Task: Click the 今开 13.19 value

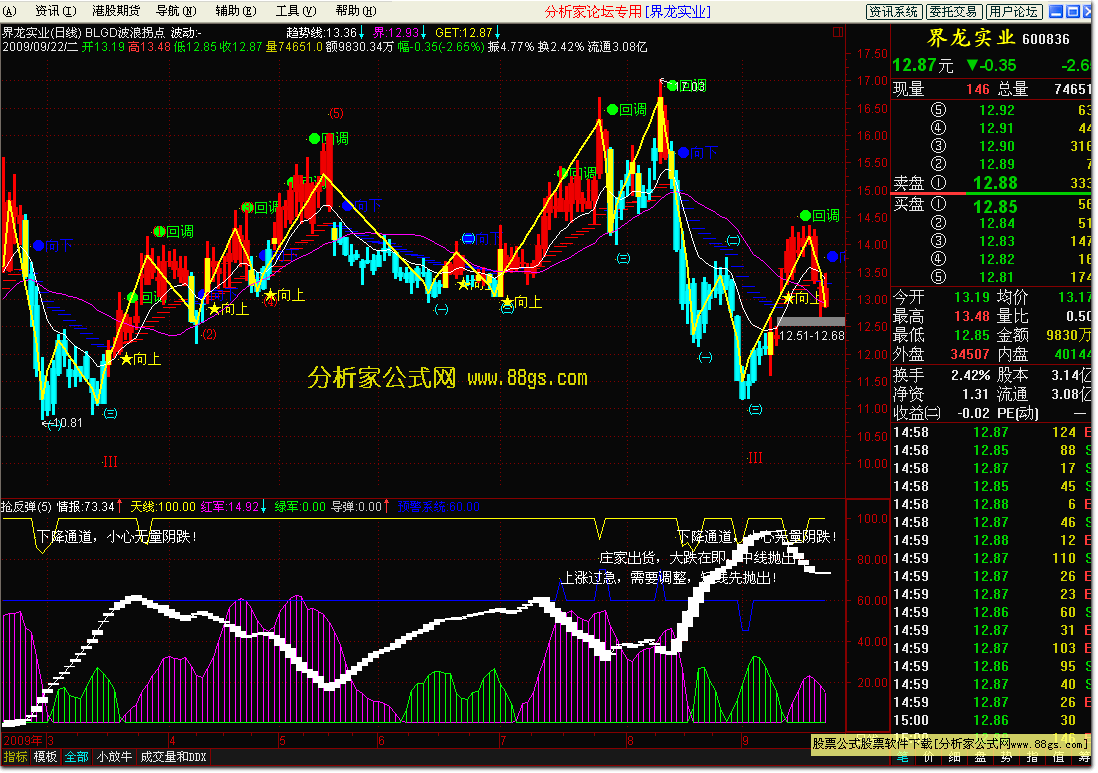Action: (x=972, y=297)
